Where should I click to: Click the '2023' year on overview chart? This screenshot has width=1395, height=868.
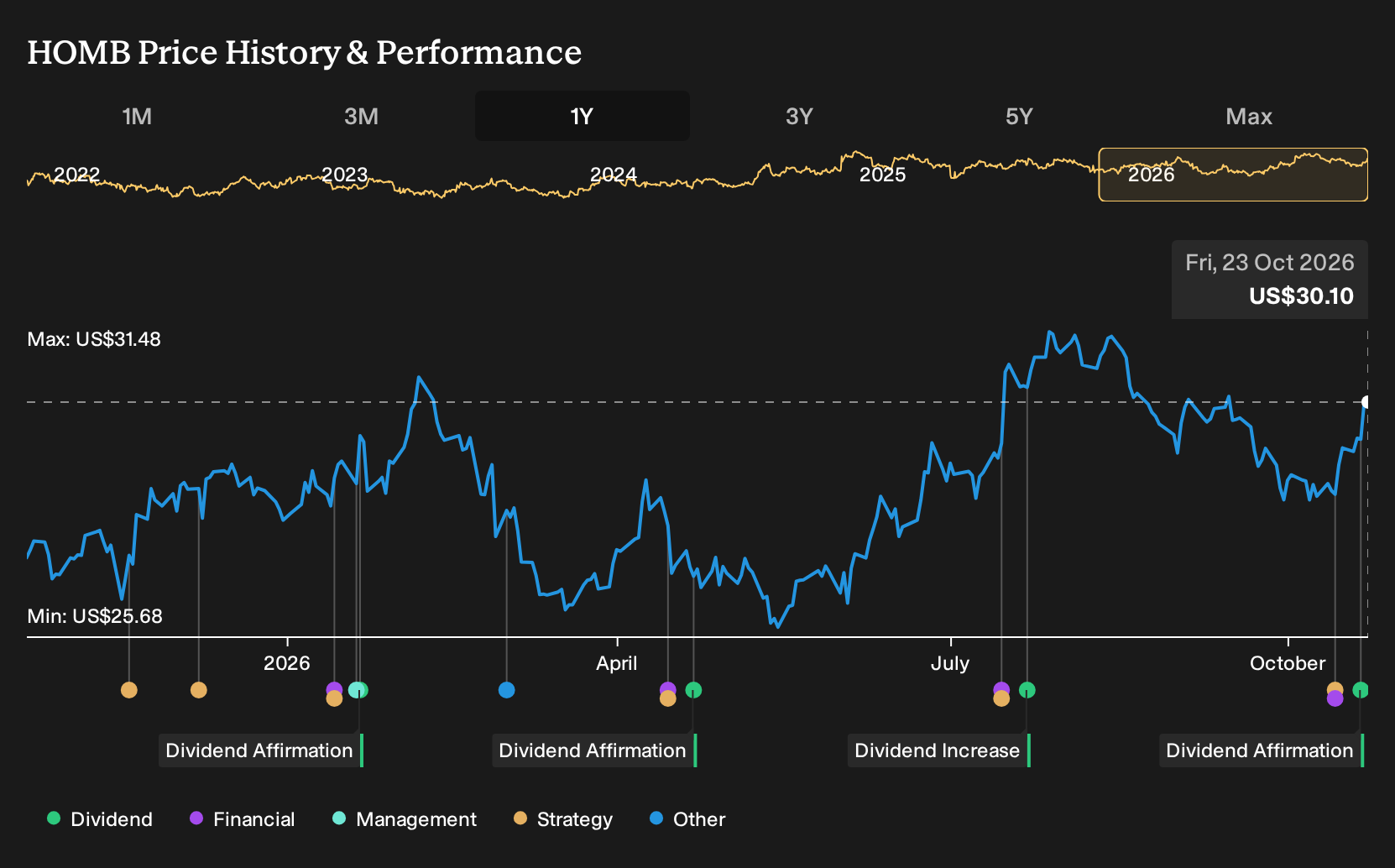click(x=345, y=175)
